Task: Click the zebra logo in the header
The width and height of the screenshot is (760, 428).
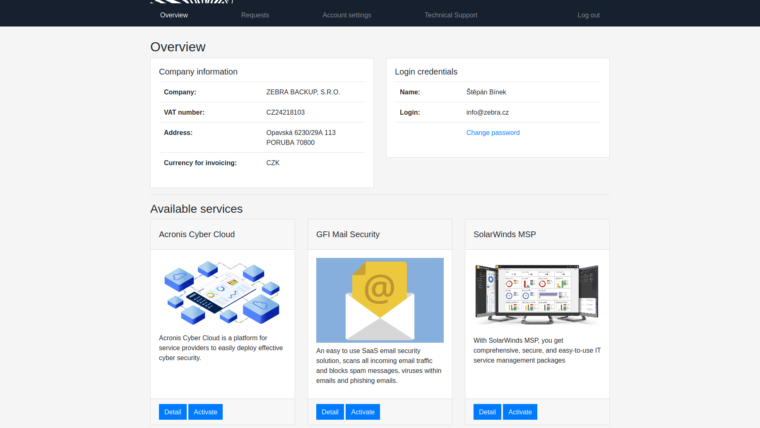Action: click(192, 1)
